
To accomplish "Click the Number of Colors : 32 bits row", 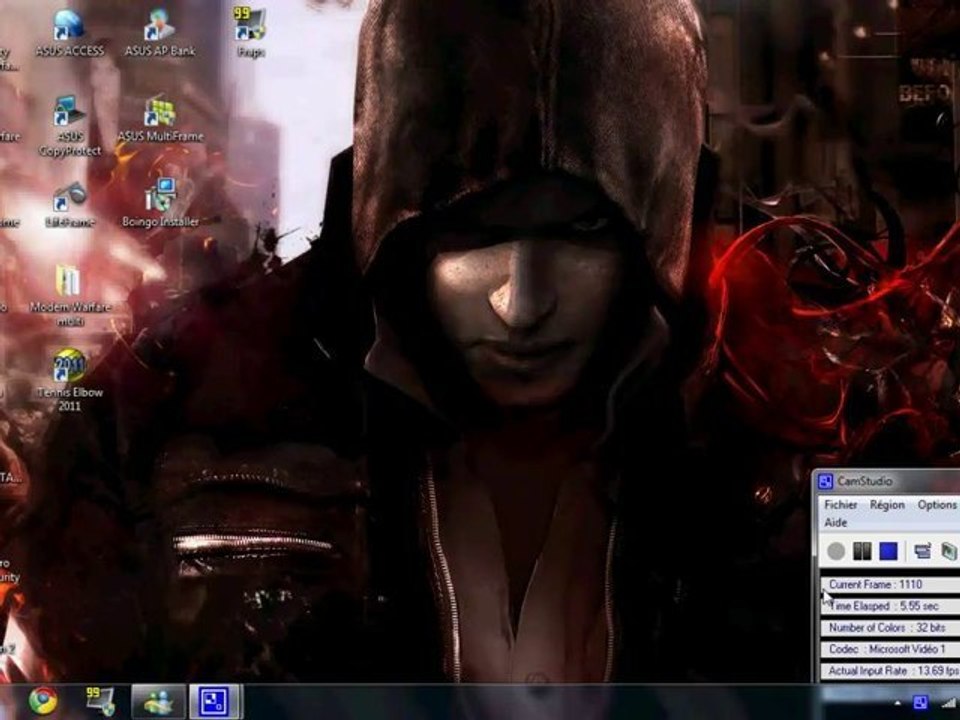I will pyautogui.click(x=890, y=628).
